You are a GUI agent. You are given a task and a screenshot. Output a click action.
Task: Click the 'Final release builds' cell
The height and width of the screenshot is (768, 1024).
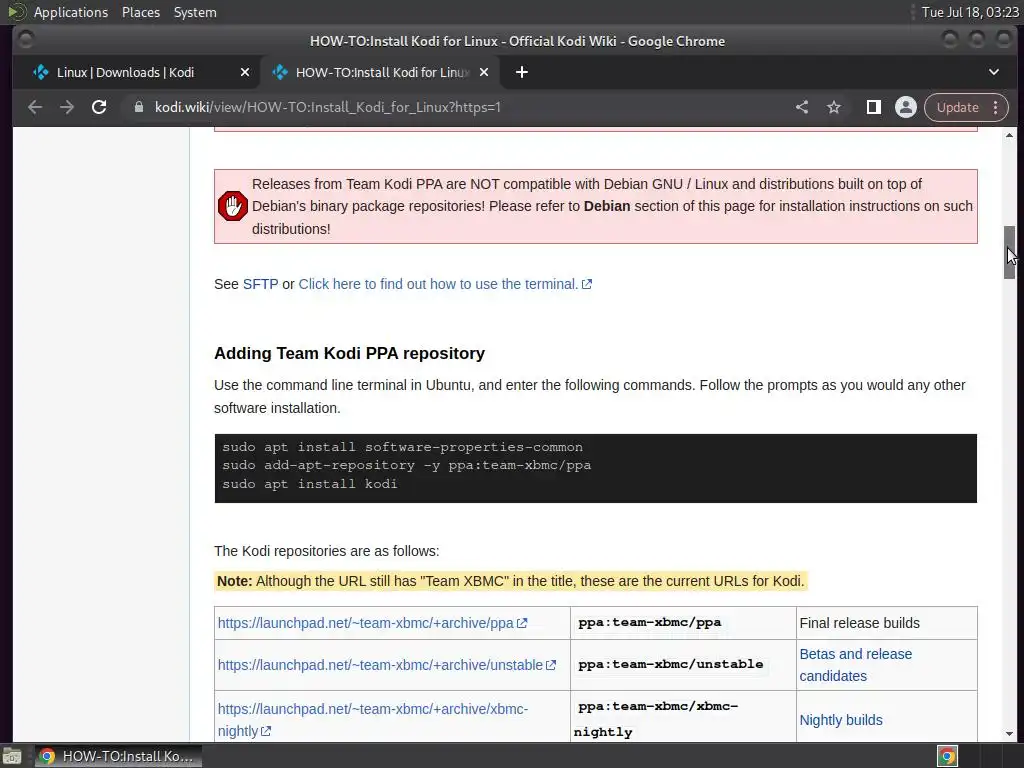886,623
